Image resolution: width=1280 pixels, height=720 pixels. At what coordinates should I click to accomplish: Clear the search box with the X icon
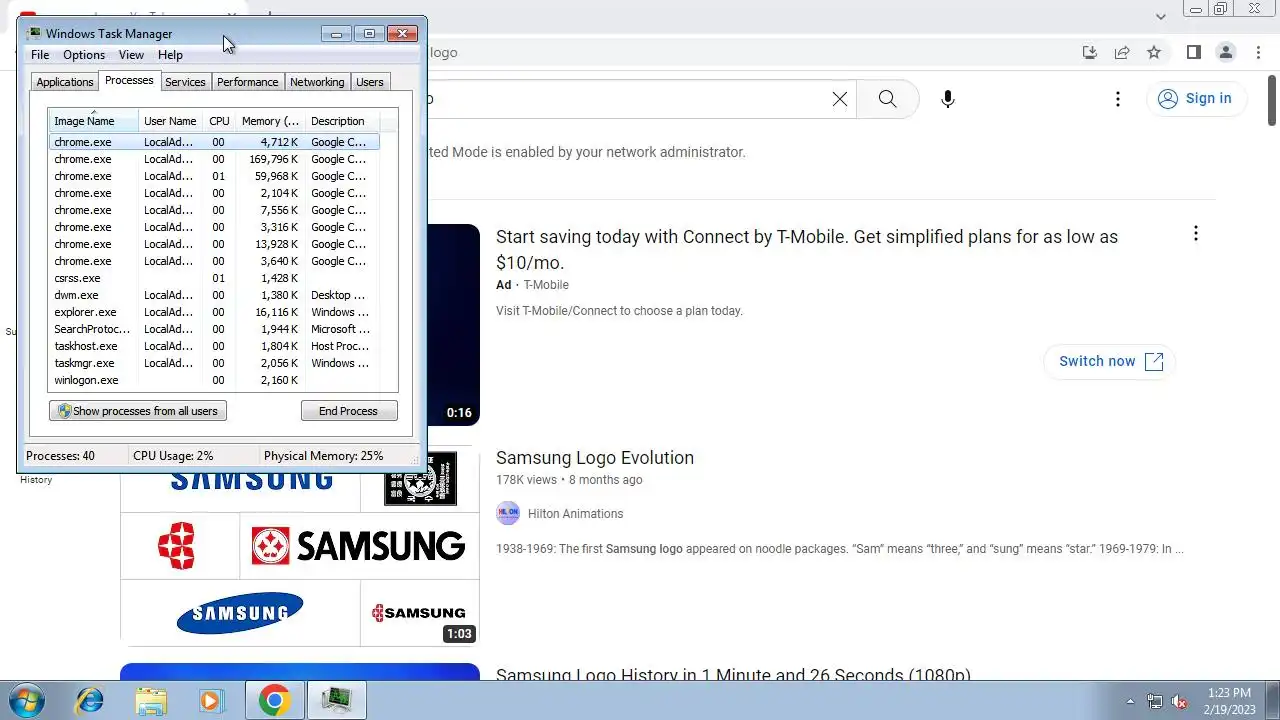point(840,99)
